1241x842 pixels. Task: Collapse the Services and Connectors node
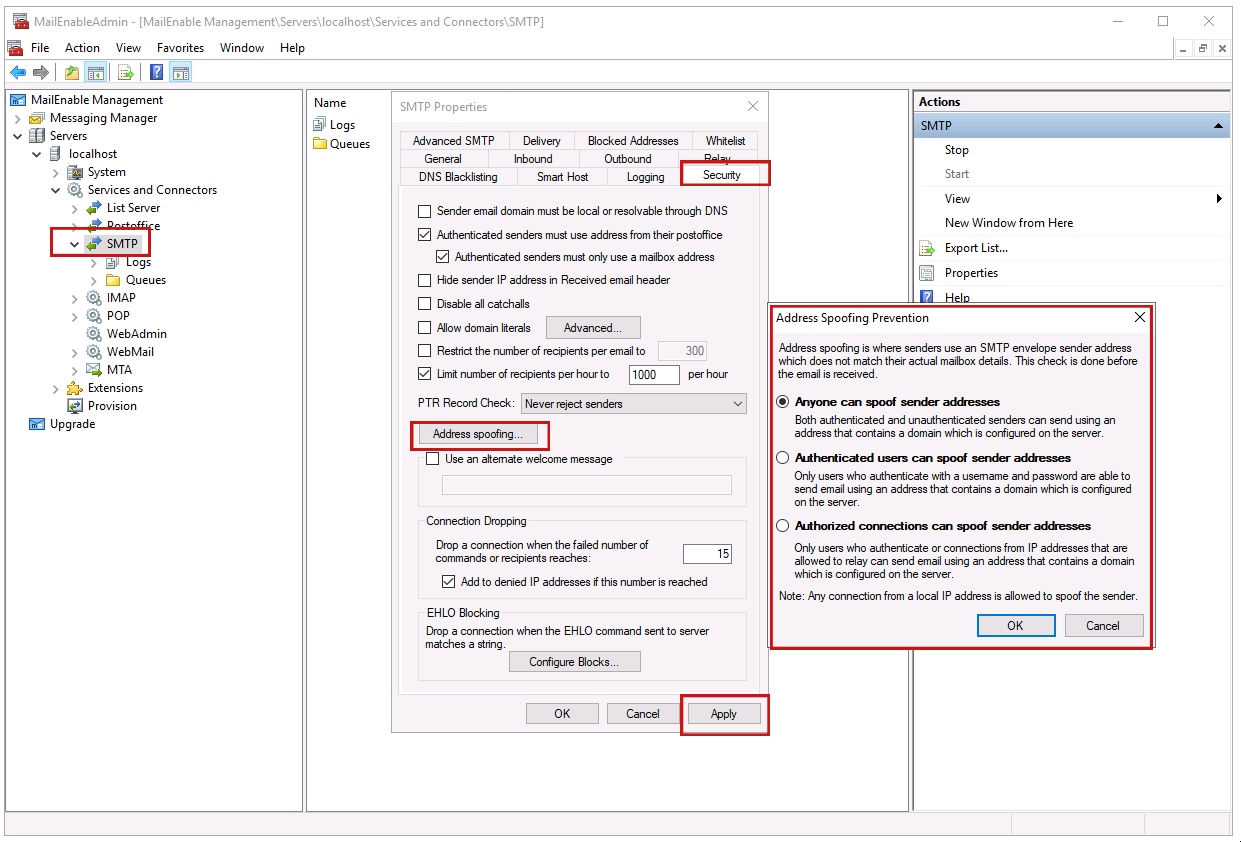tap(56, 190)
